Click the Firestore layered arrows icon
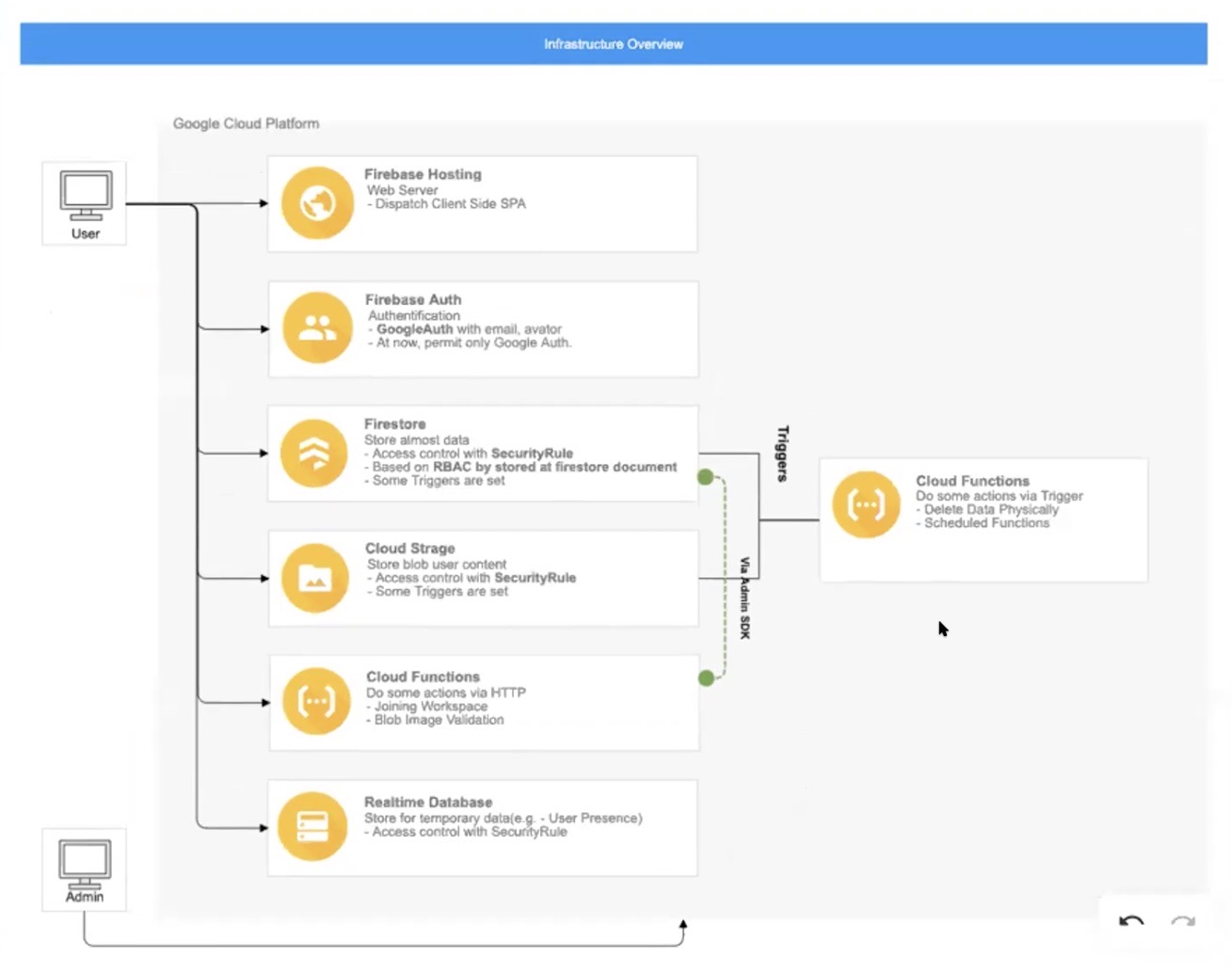This screenshot has width=1232, height=972. [314, 454]
